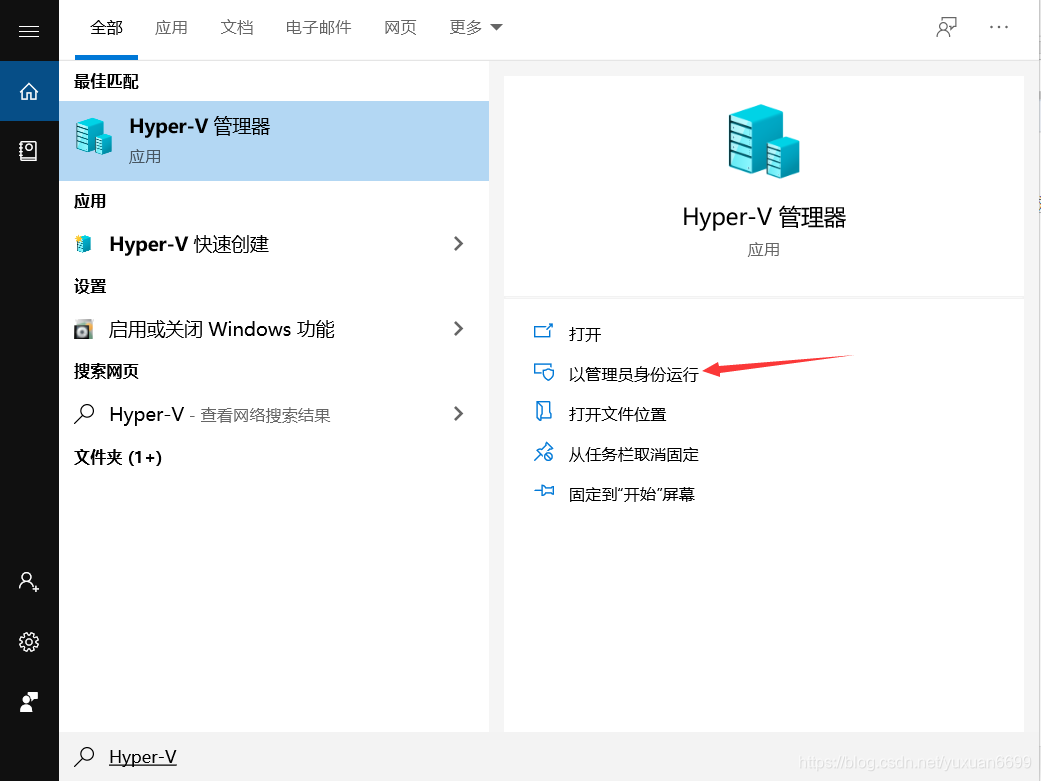Expand the Hyper-V web search chevron
This screenshot has width=1041, height=781.
pyautogui.click(x=458, y=414)
